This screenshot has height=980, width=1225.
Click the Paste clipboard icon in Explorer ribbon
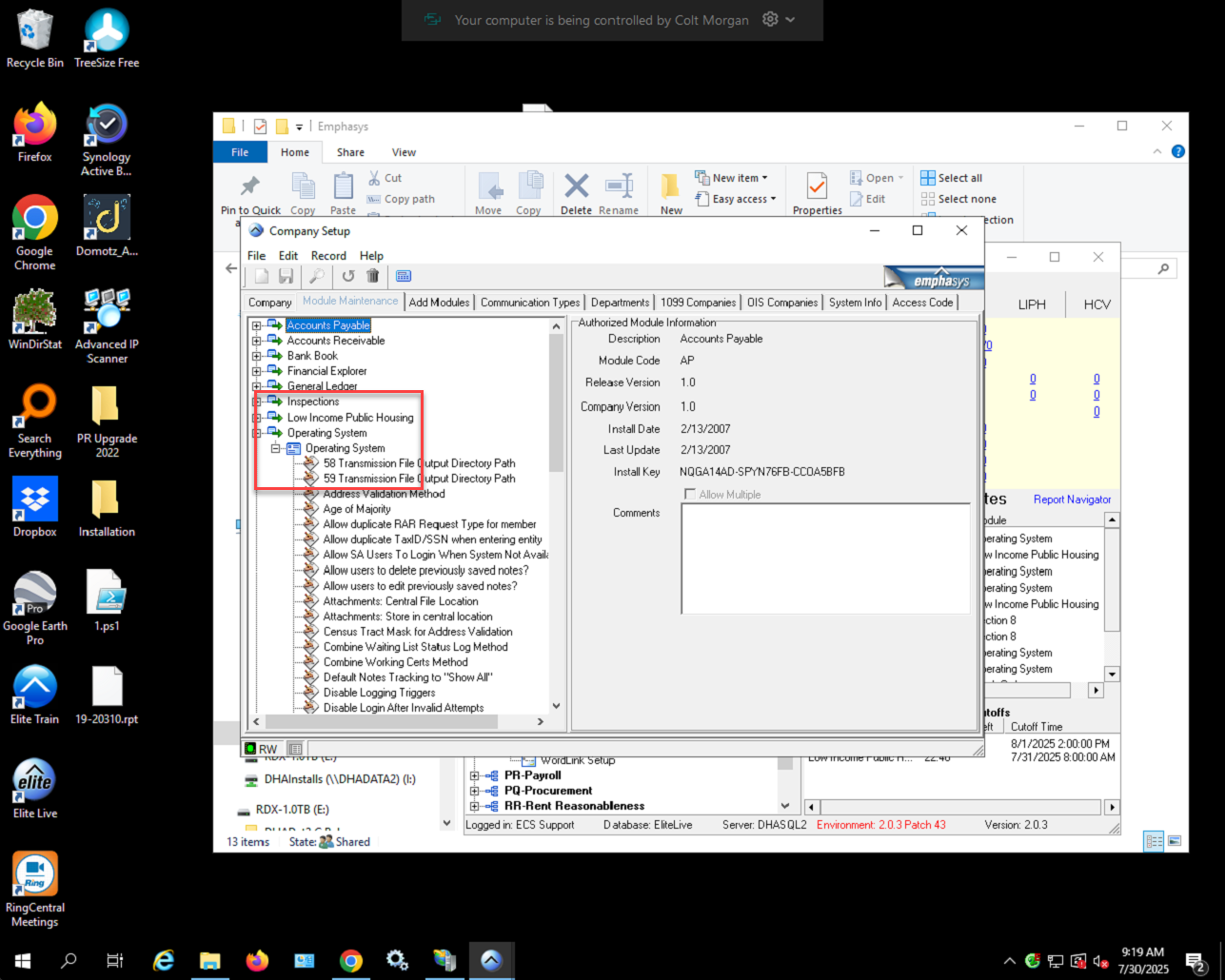pyautogui.click(x=343, y=186)
